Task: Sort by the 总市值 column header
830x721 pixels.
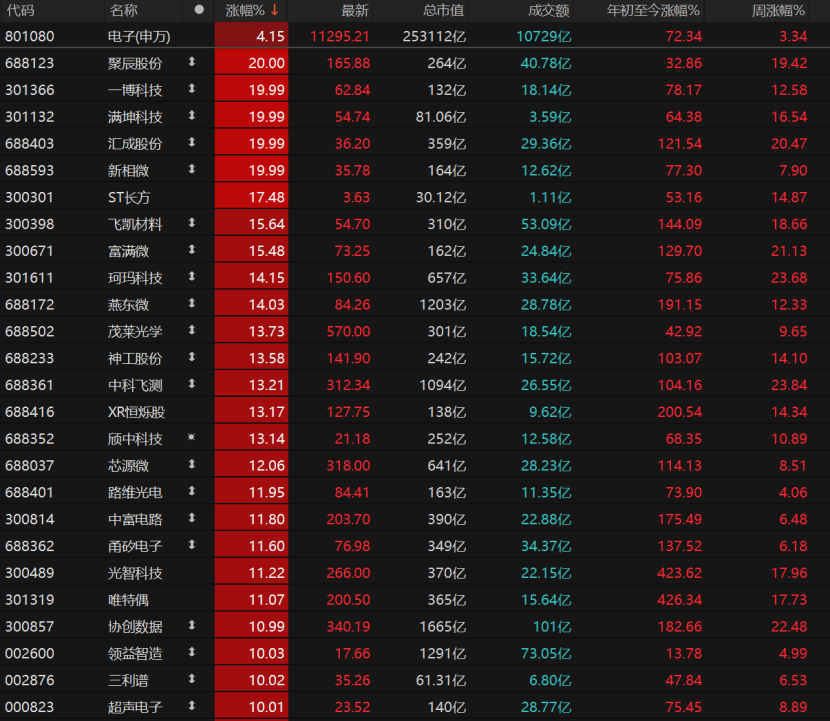Action: click(x=444, y=10)
